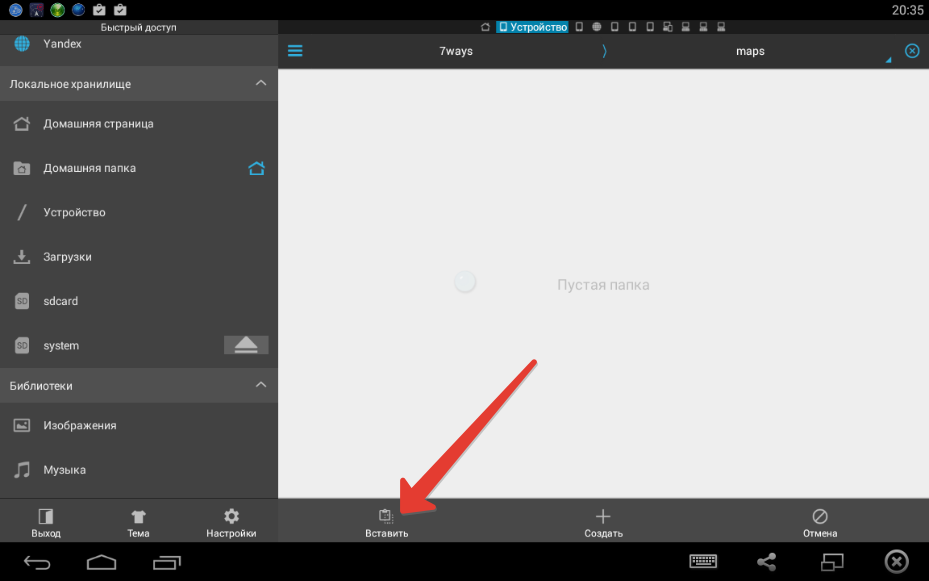929x581 pixels.
Task: Open the Музыка library
Action: point(139,470)
